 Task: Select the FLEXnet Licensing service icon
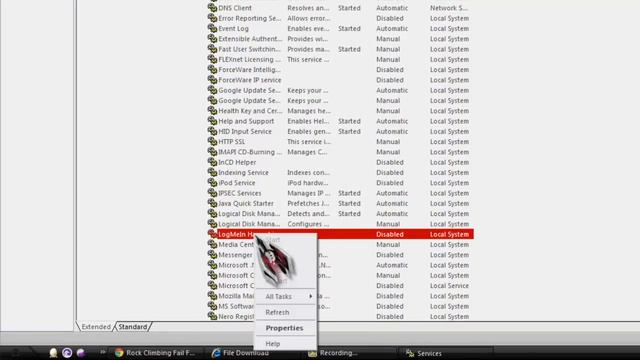point(212,59)
